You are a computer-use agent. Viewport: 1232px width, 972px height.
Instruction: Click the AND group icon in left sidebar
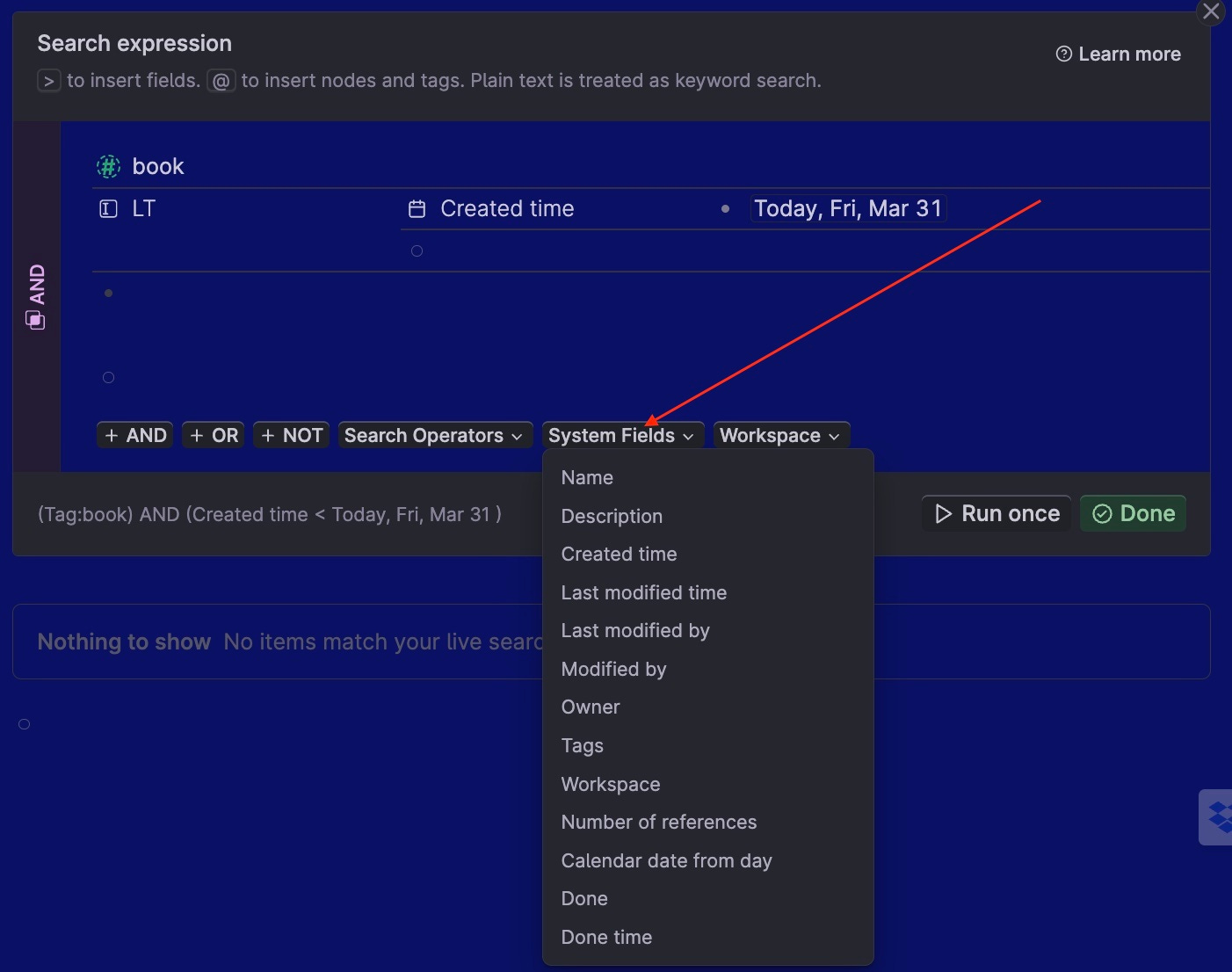(36, 320)
